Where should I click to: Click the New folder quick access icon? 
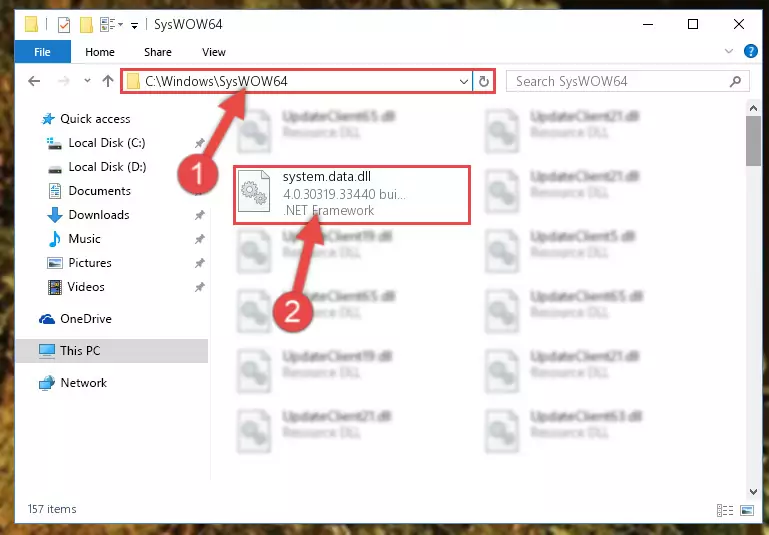coord(86,24)
